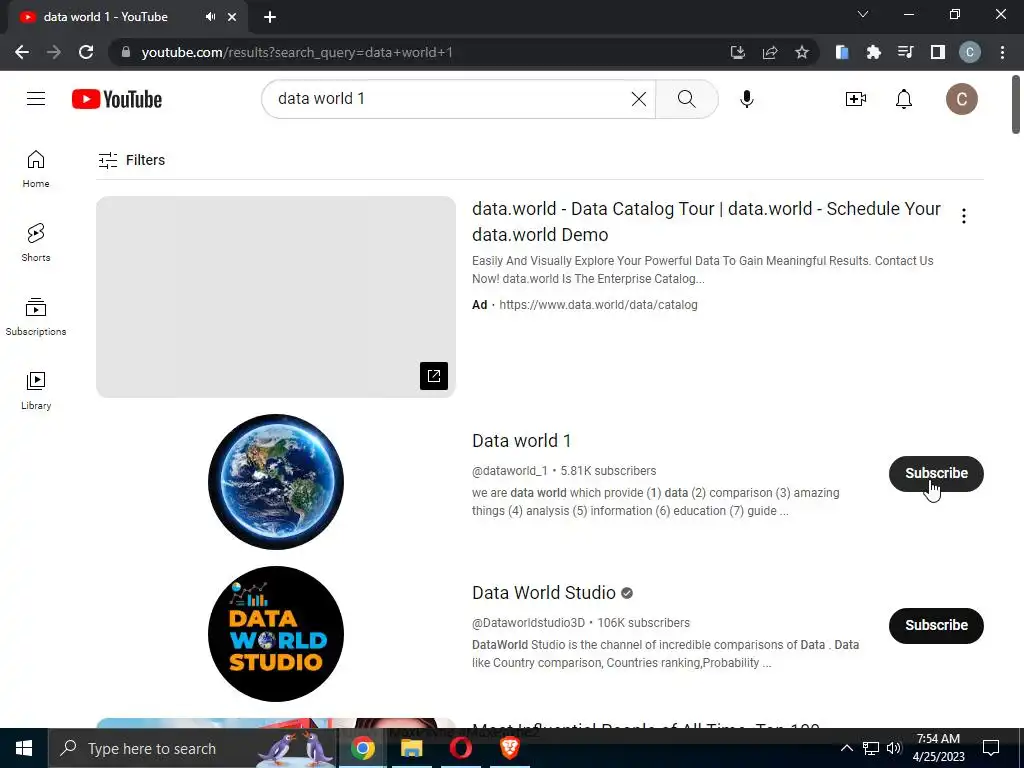Open the Data world 1 channel avatar

coord(276,482)
